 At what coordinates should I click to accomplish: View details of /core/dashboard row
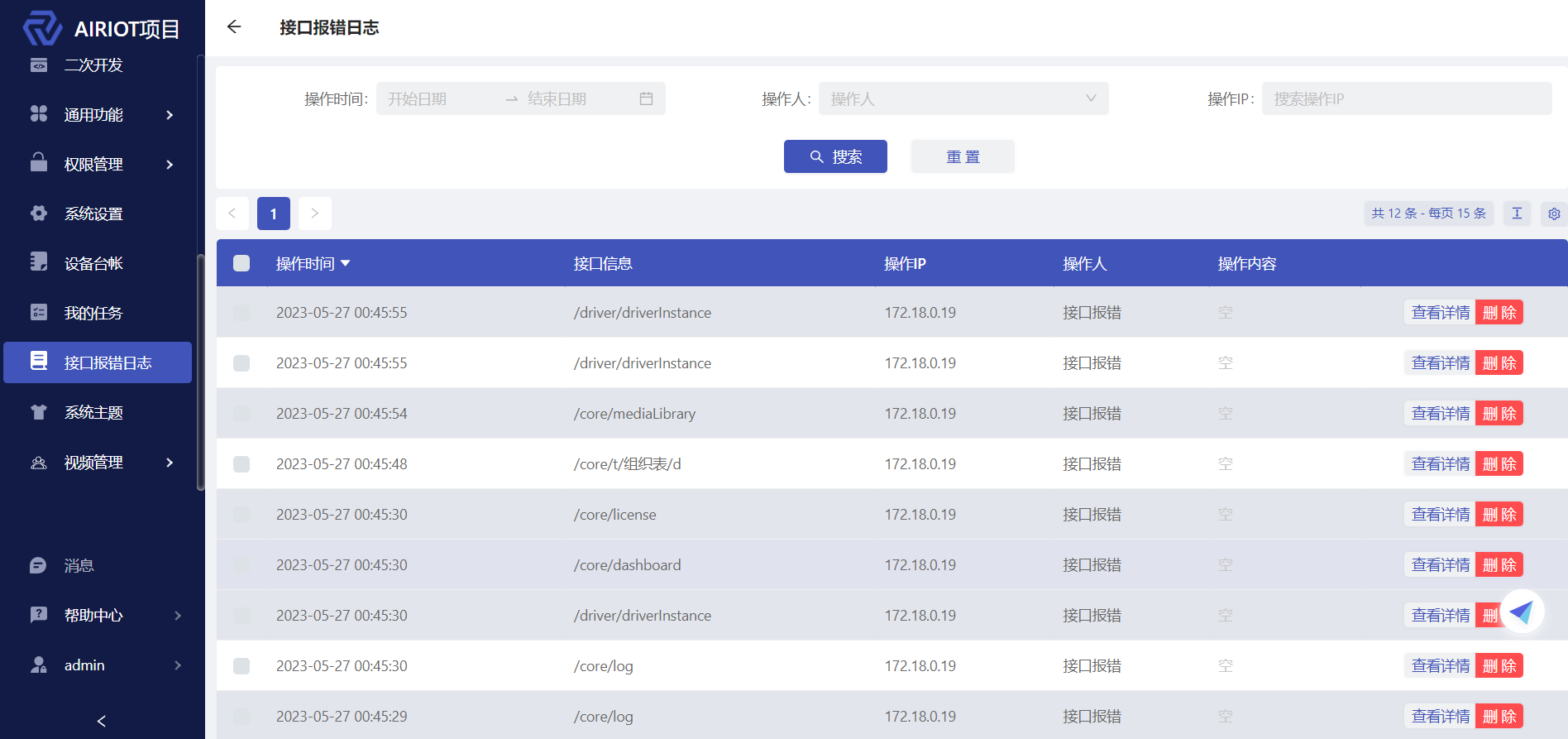point(1440,565)
